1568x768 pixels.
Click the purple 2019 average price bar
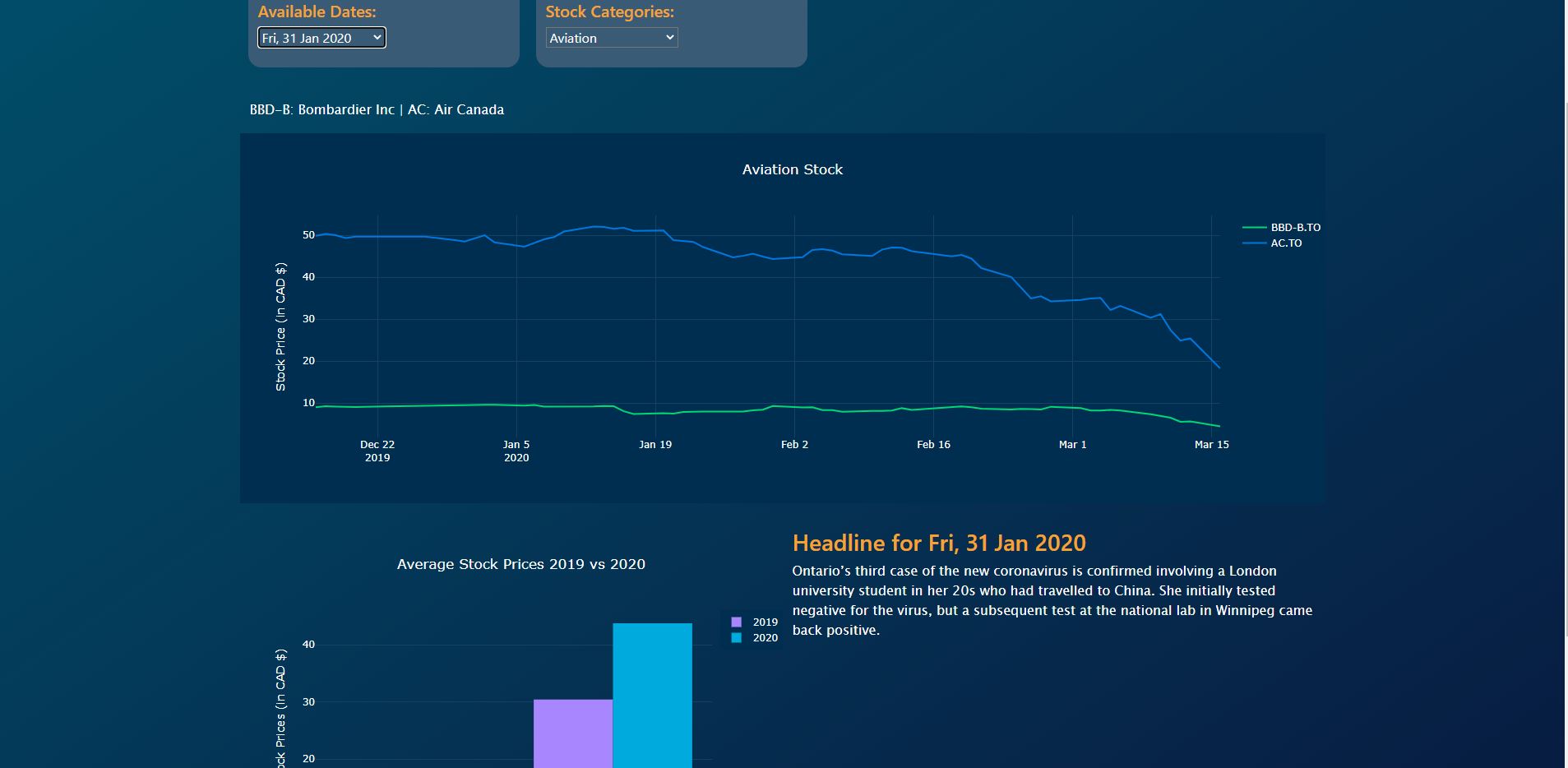[573, 733]
